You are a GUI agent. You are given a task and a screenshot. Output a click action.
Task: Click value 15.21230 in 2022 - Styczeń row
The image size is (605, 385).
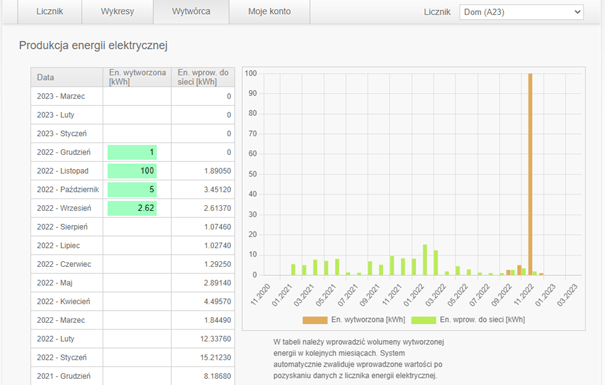click(216, 357)
